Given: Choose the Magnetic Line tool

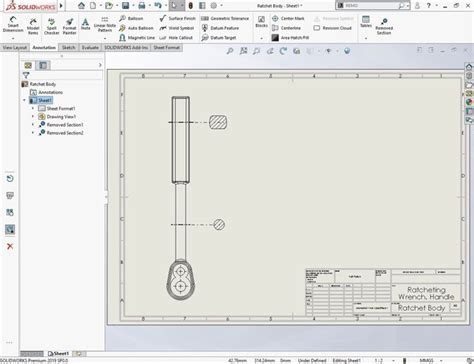Looking at the screenshot, I should [137, 38].
